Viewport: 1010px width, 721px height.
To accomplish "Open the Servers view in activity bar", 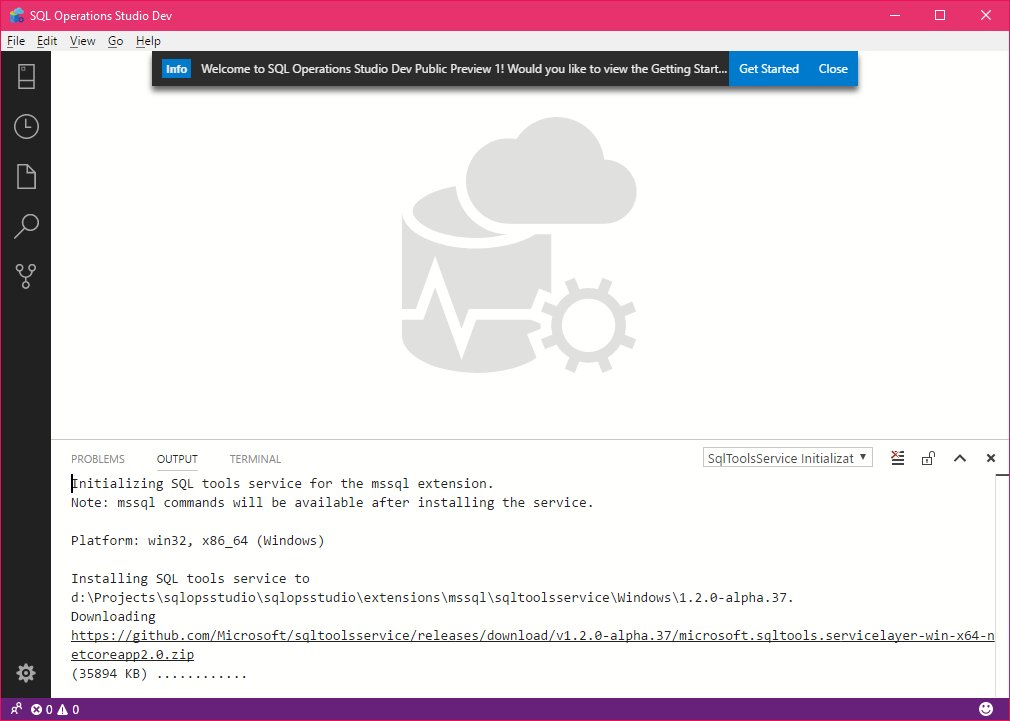I will coord(26,77).
